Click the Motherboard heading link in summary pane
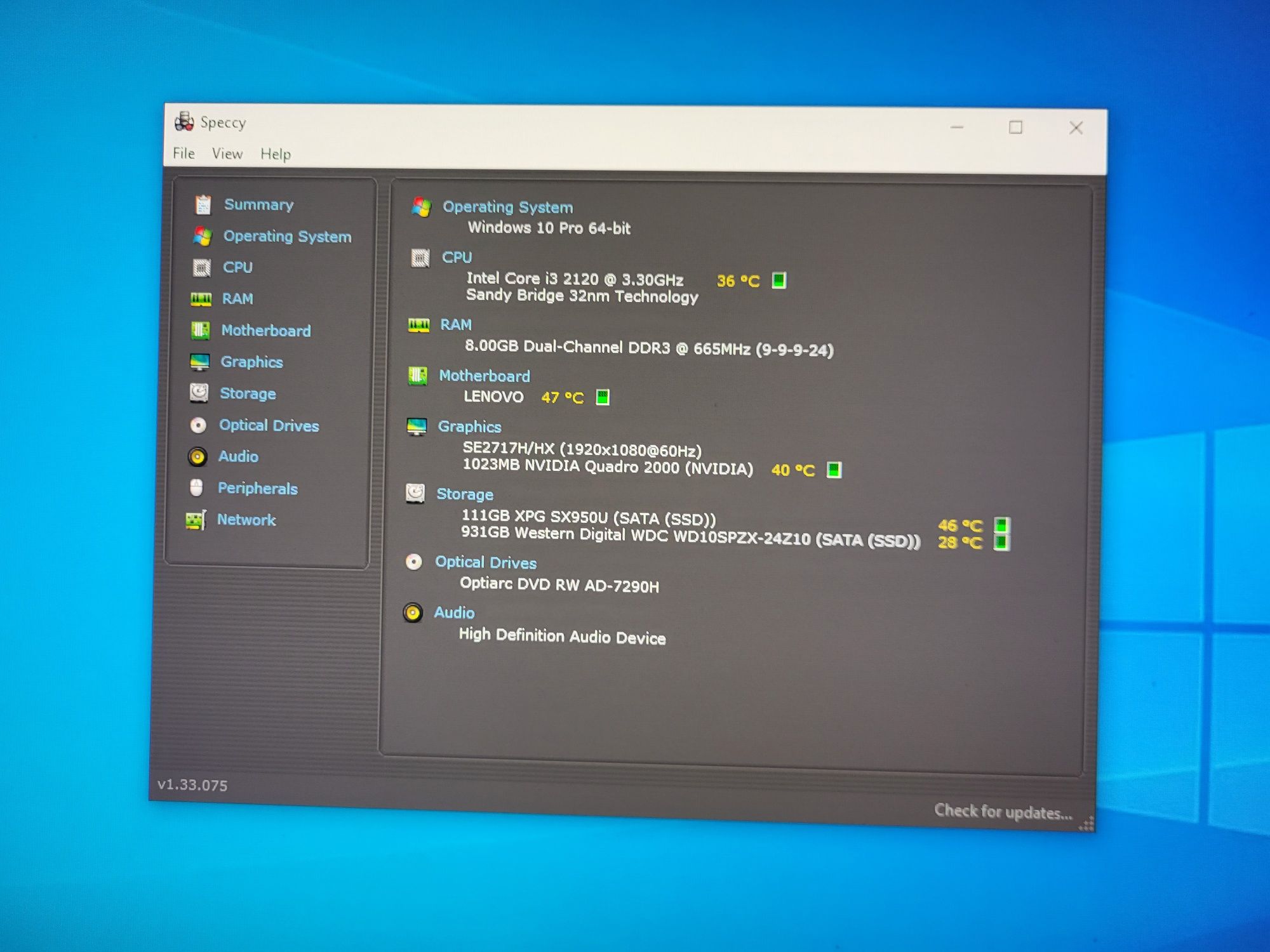The image size is (1270, 952). tap(485, 376)
